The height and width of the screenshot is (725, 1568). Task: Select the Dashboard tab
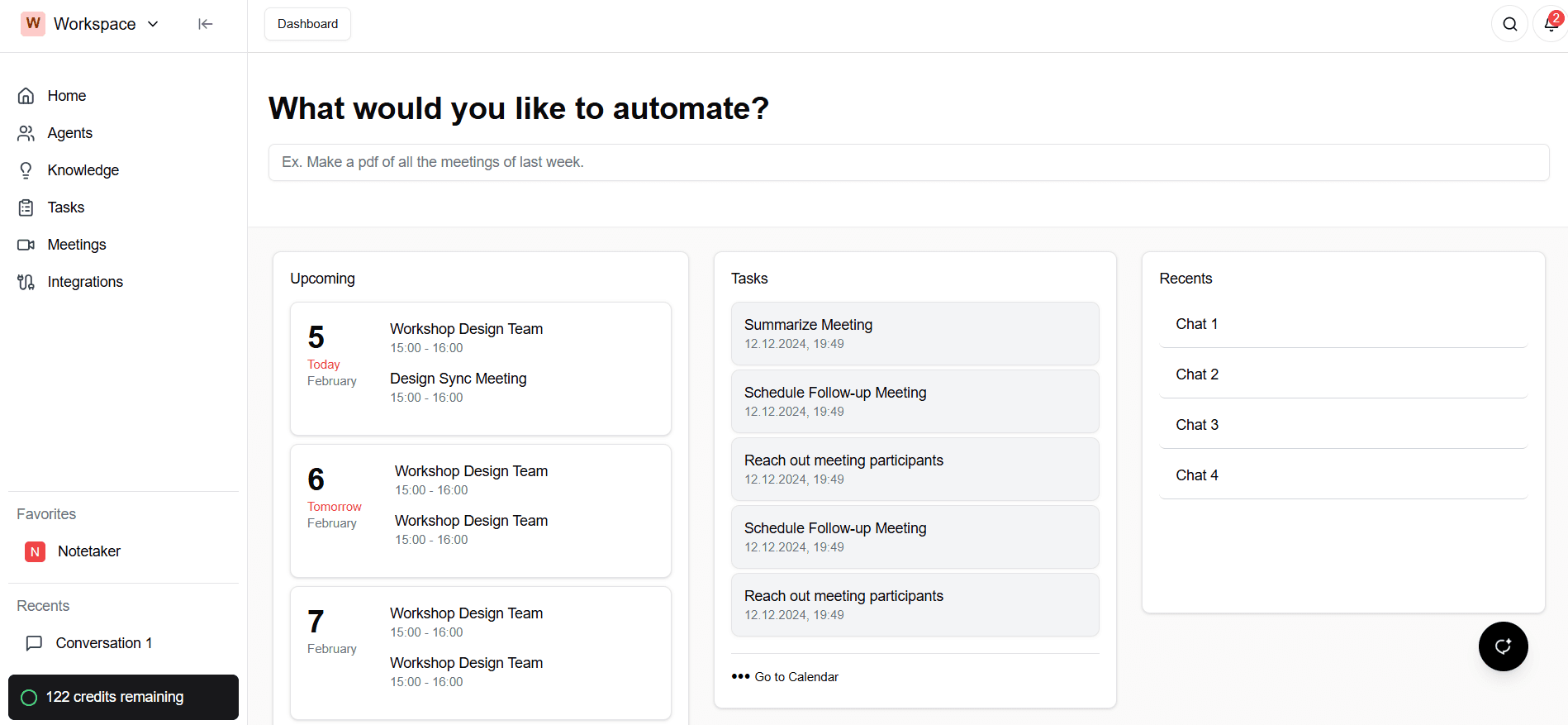pos(307,24)
